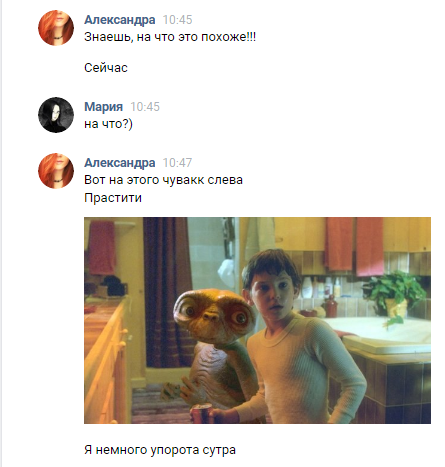Select the message line 'Прастити'
The image size is (445, 467).
113,198
